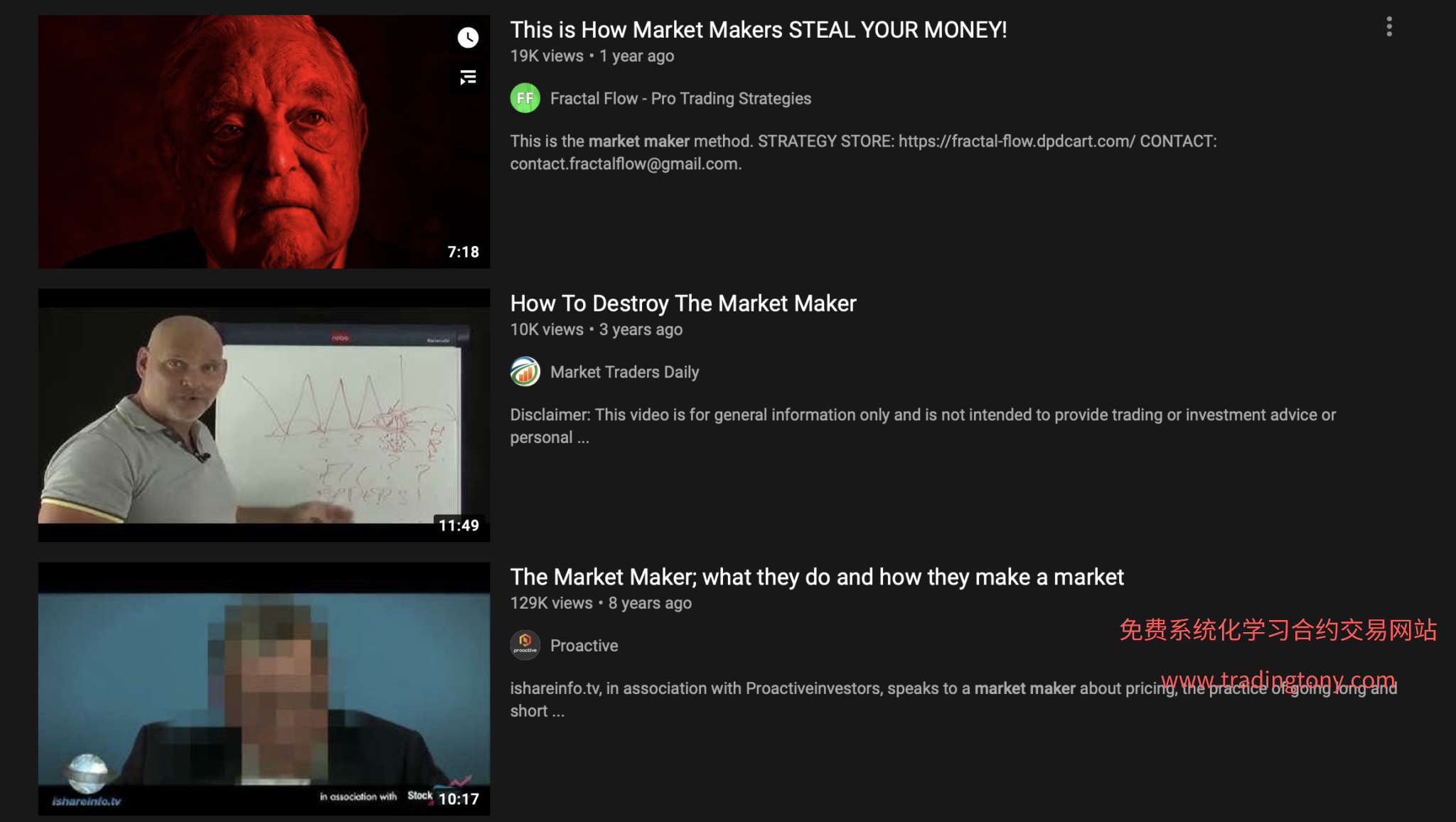
Task: Play the whiteboard thumbnail video
Action: [264, 415]
